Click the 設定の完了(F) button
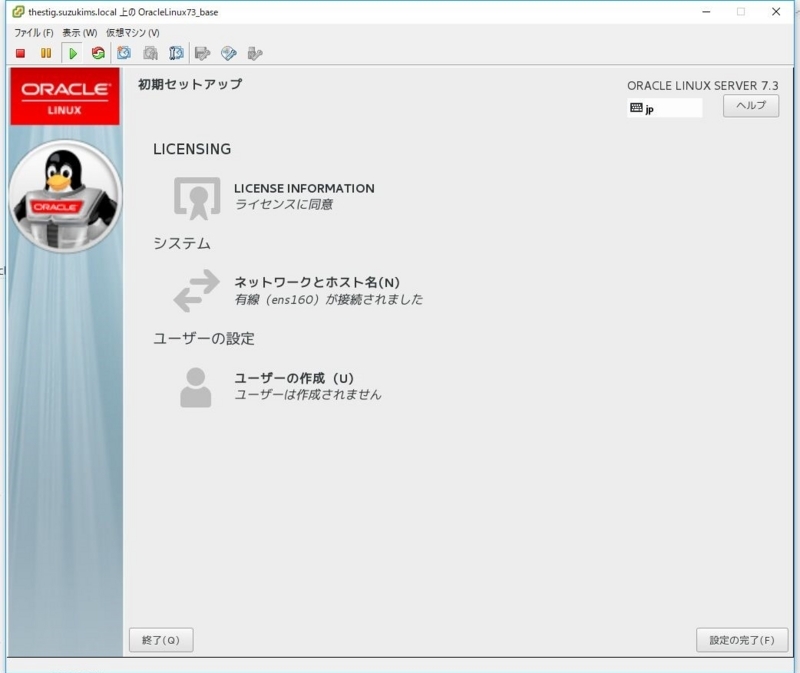This screenshot has height=673, width=800. click(x=742, y=640)
